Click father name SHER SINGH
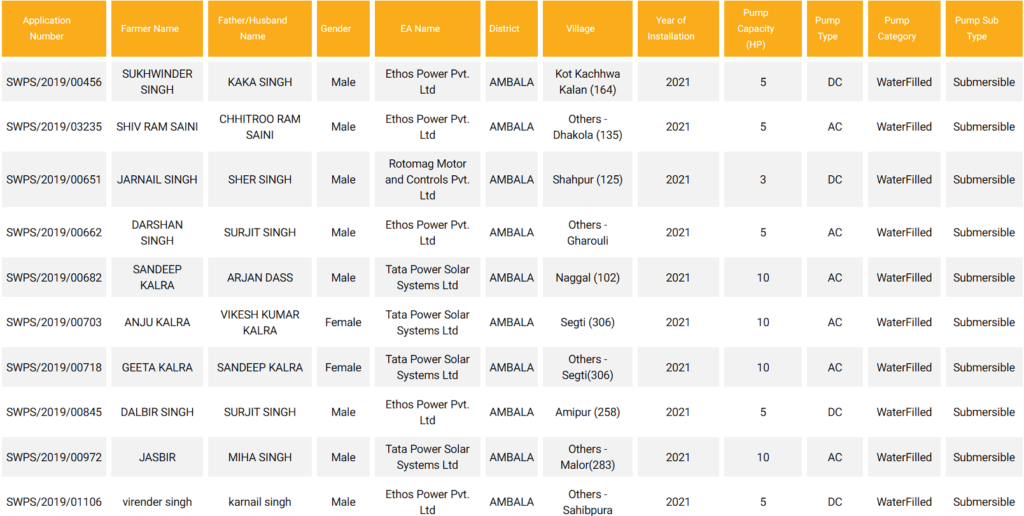 point(260,180)
